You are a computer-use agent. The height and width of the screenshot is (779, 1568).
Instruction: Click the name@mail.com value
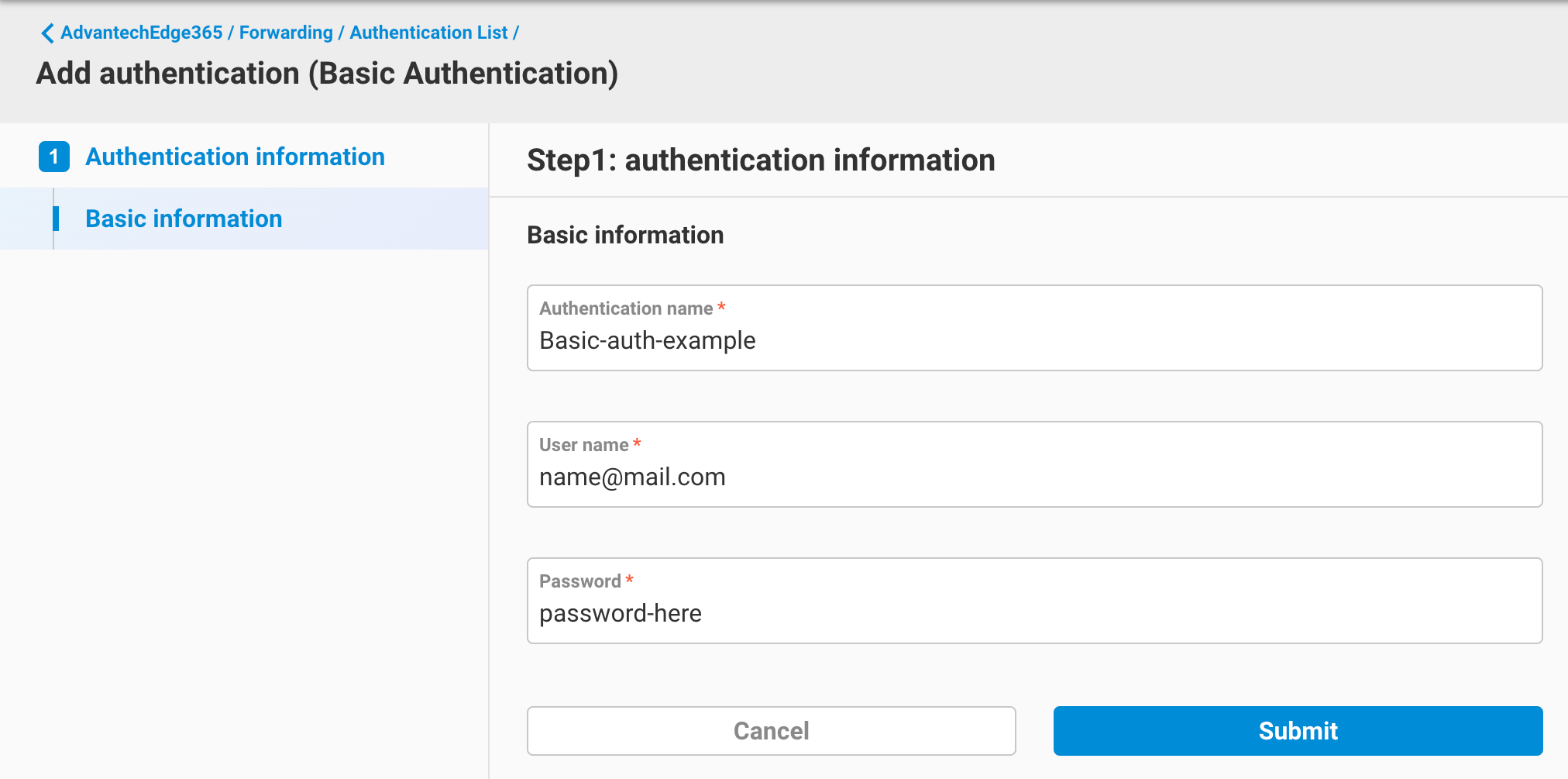[632, 476]
